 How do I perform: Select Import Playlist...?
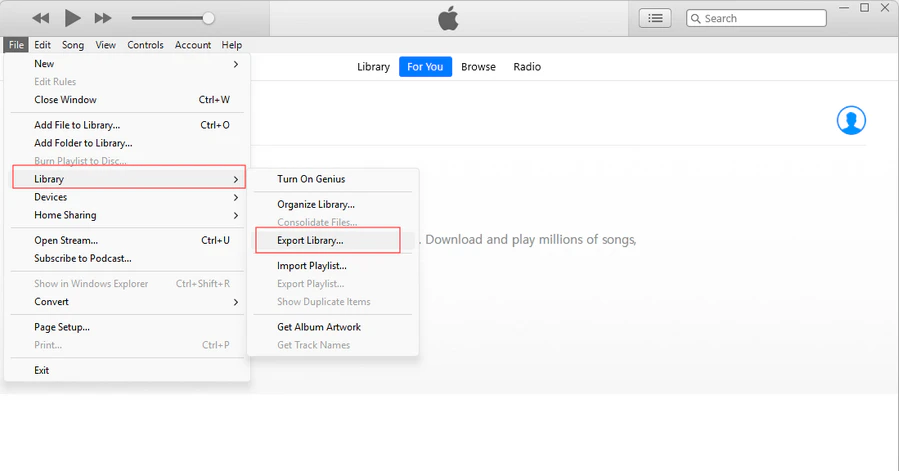pos(333,266)
